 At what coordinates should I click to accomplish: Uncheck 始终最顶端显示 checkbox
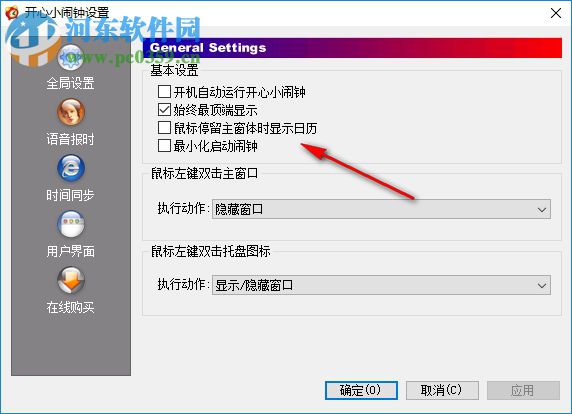pyautogui.click(x=164, y=110)
